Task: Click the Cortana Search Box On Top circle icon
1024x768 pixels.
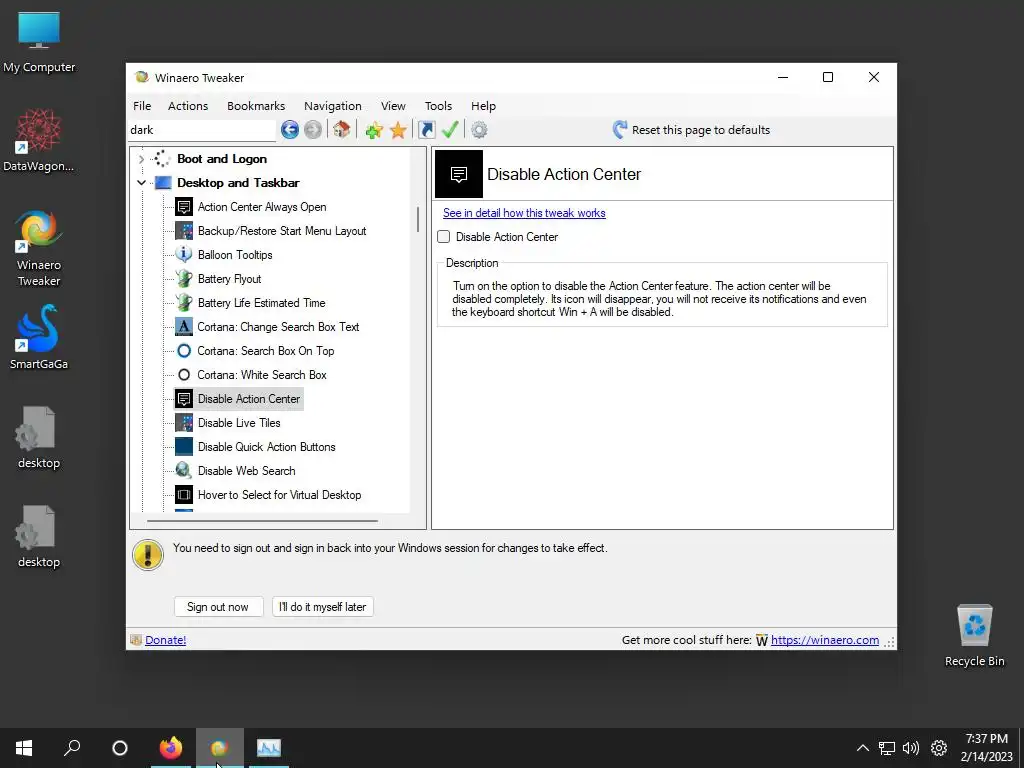Action: [184, 351]
